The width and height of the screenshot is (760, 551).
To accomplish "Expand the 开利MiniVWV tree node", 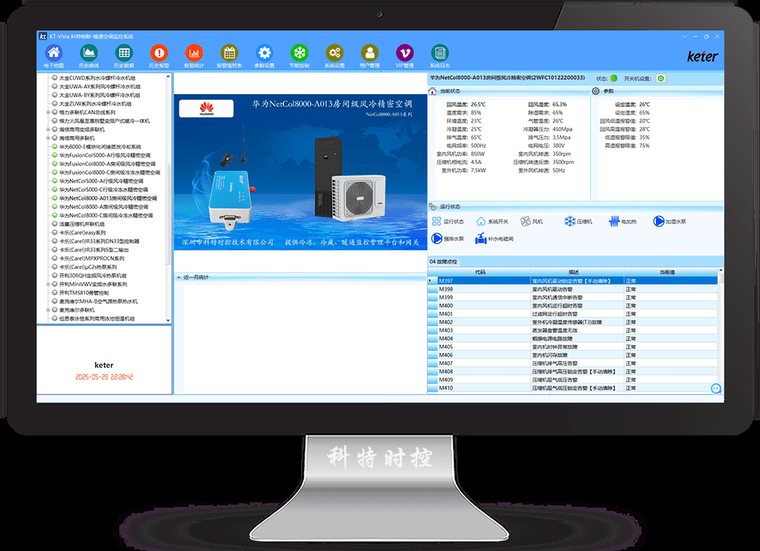I will tap(48, 284).
